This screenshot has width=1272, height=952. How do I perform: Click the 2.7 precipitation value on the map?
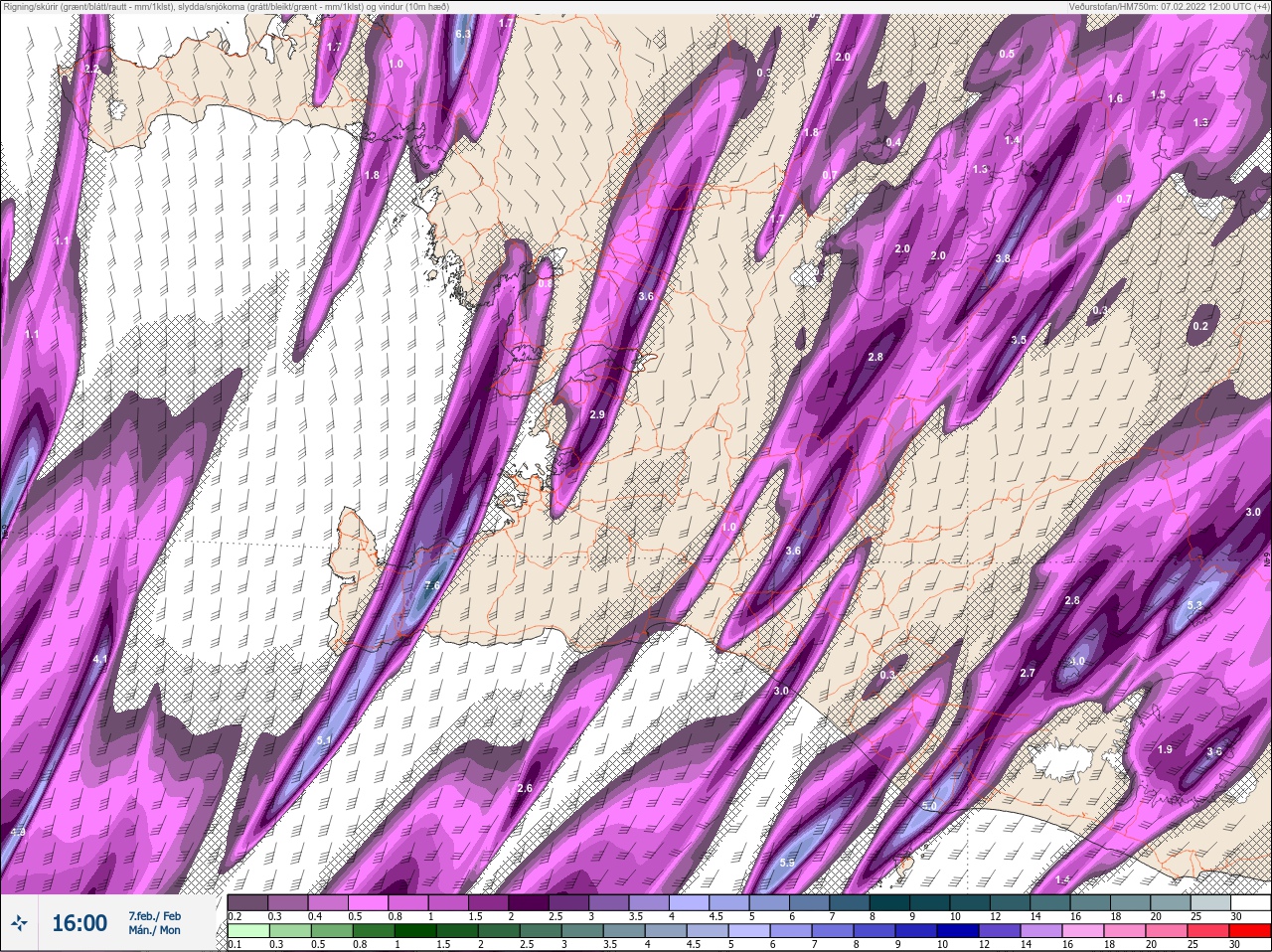1028,673
